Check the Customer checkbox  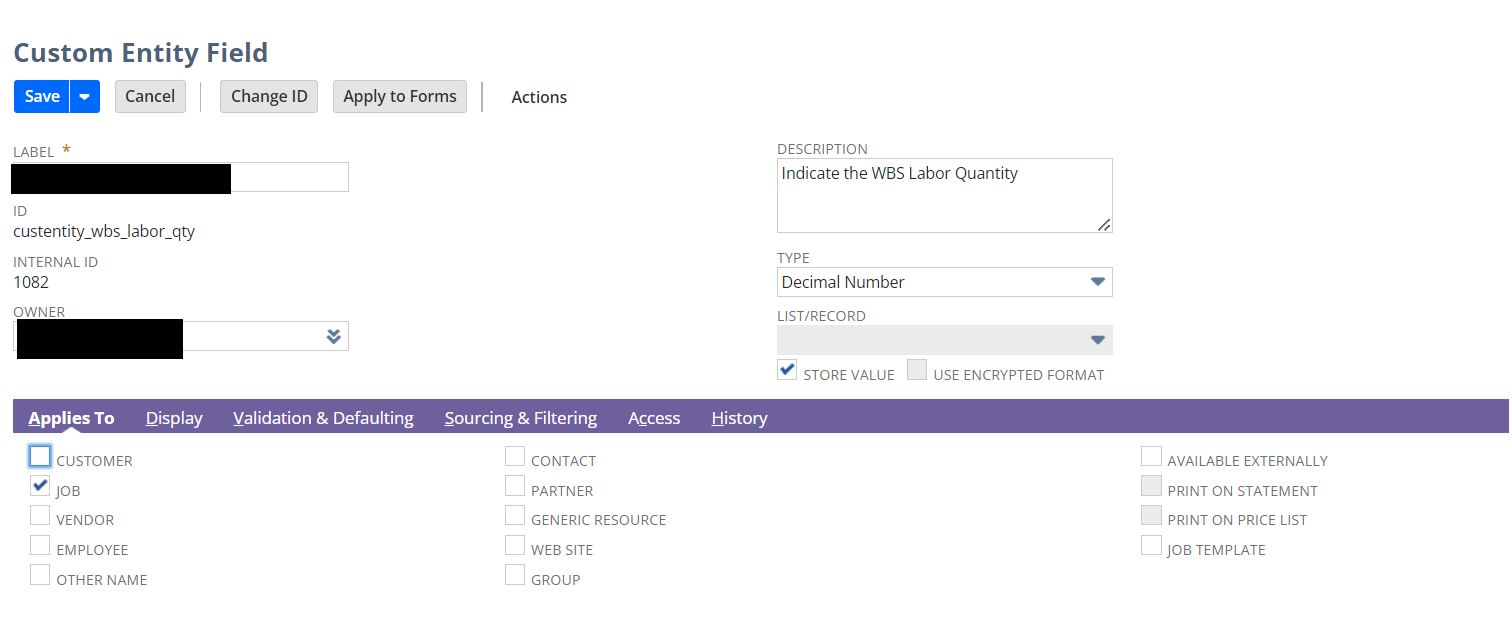point(40,456)
